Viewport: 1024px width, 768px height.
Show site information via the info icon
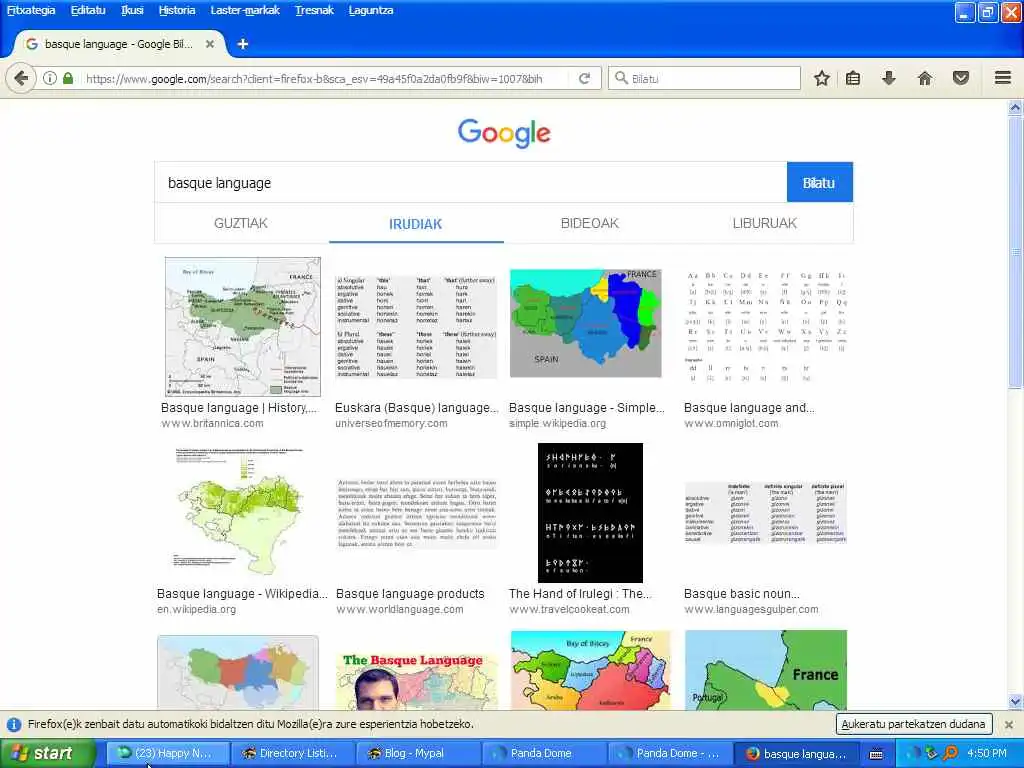[x=50, y=79]
